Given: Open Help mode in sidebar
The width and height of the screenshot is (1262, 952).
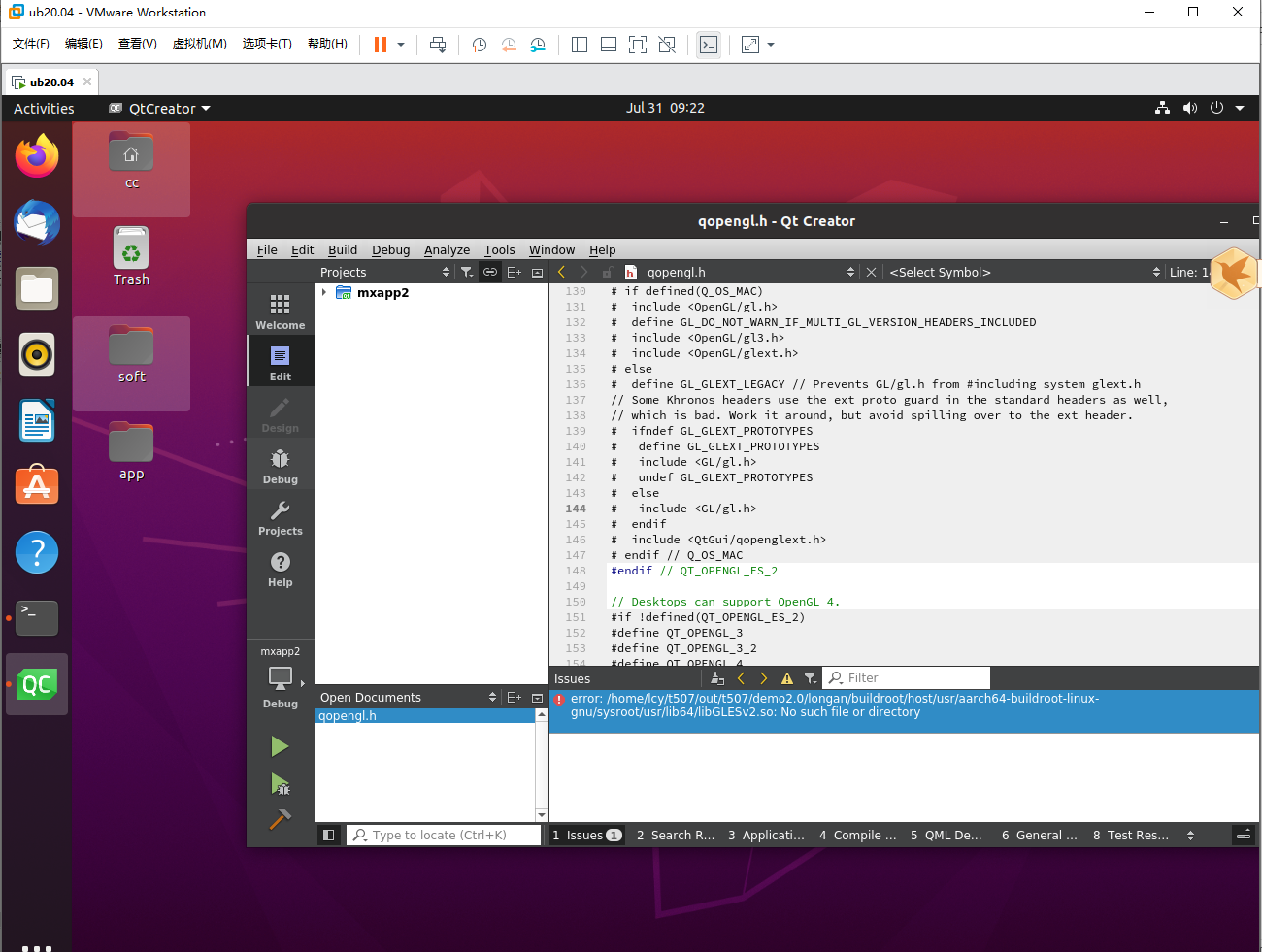Looking at the screenshot, I should [x=281, y=567].
